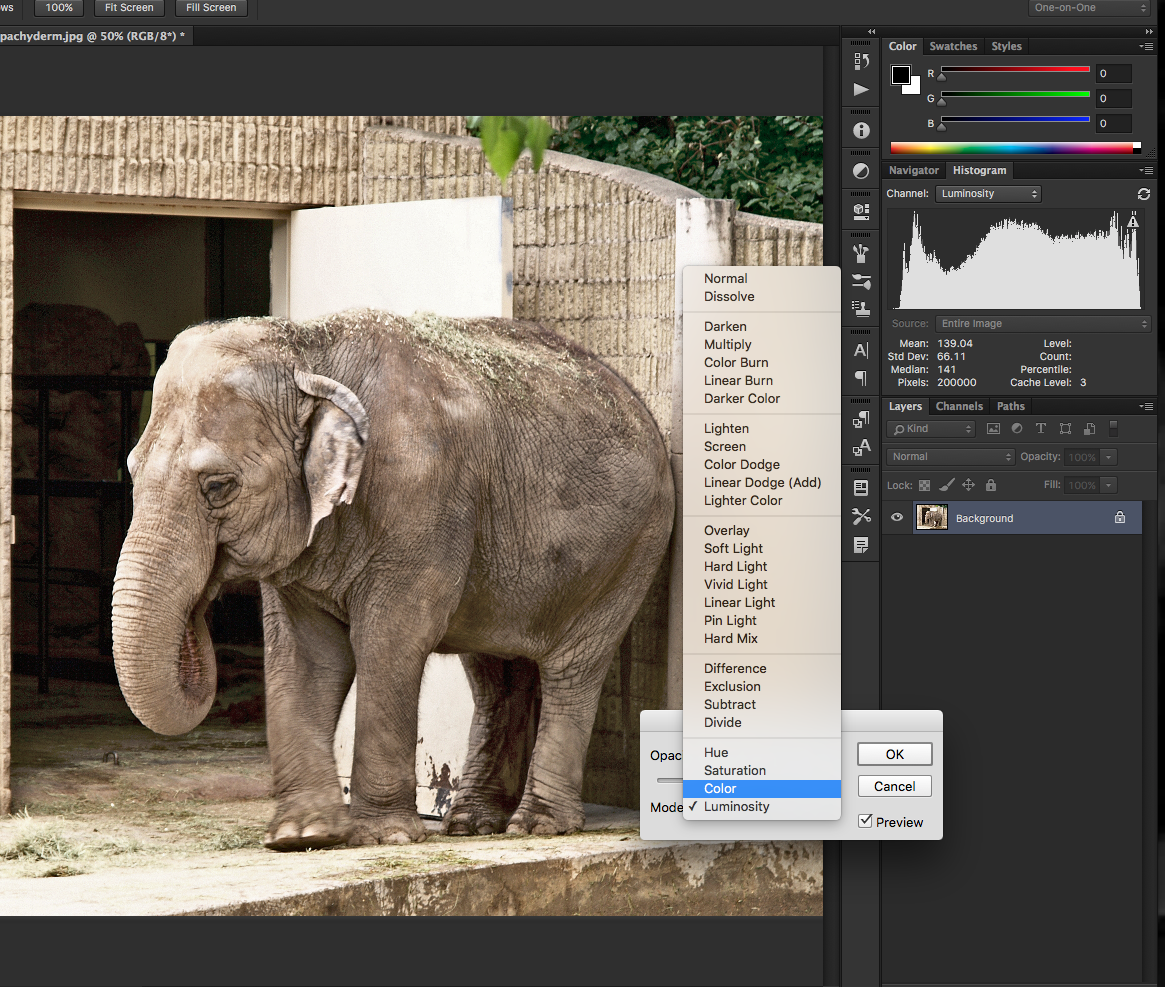1165x987 pixels.
Task: Click the OK button
Action: click(894, 754)
